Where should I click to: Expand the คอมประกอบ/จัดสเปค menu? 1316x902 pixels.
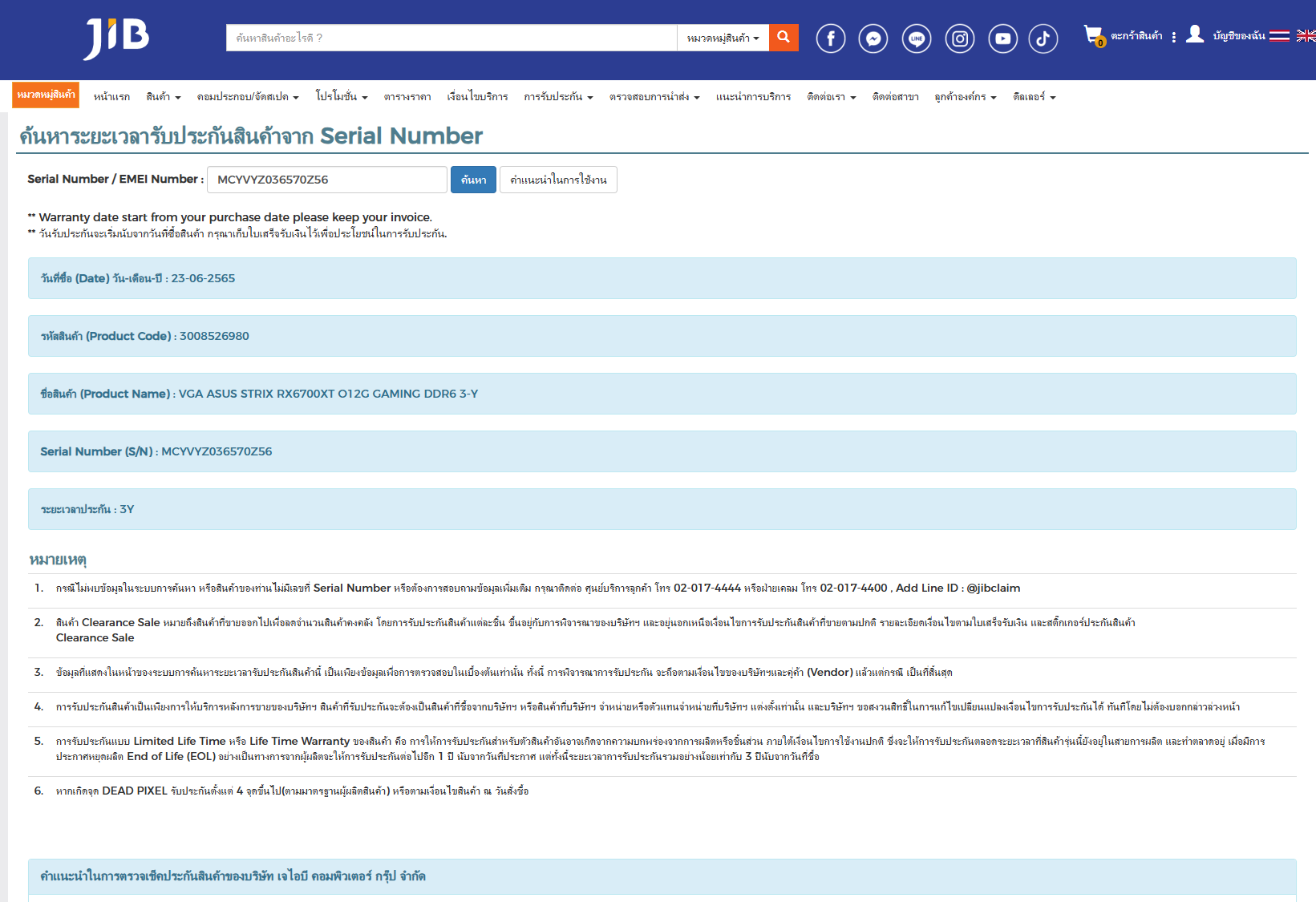coord(248,97)
